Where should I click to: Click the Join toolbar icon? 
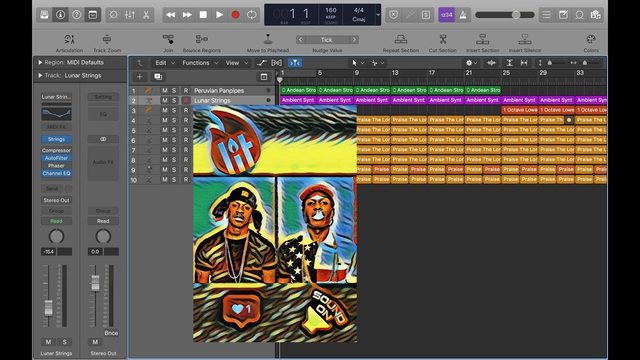tap(168, 40)
